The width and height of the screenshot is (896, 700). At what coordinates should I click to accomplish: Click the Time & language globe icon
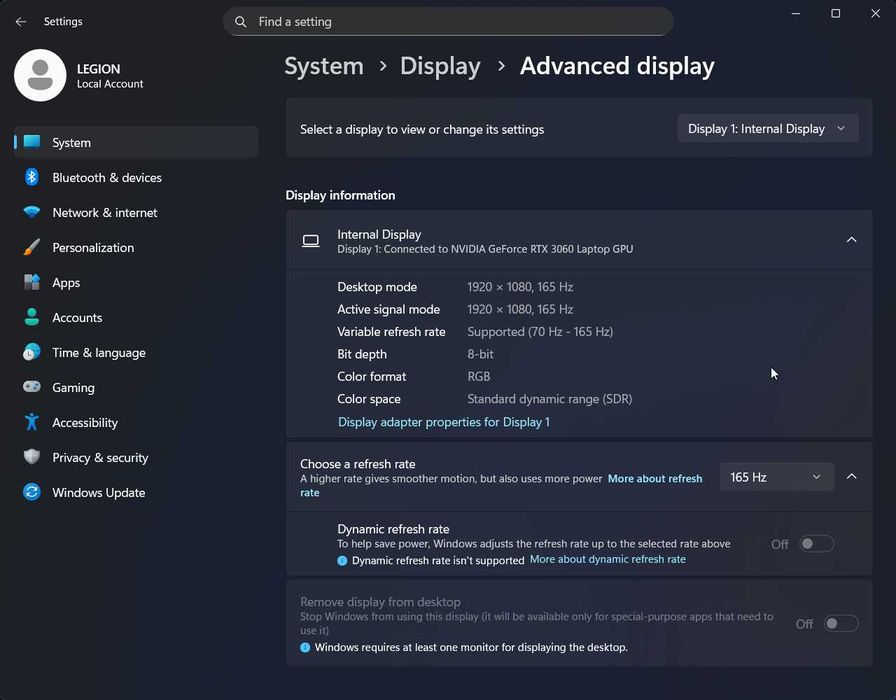click(x=32, y=352)
